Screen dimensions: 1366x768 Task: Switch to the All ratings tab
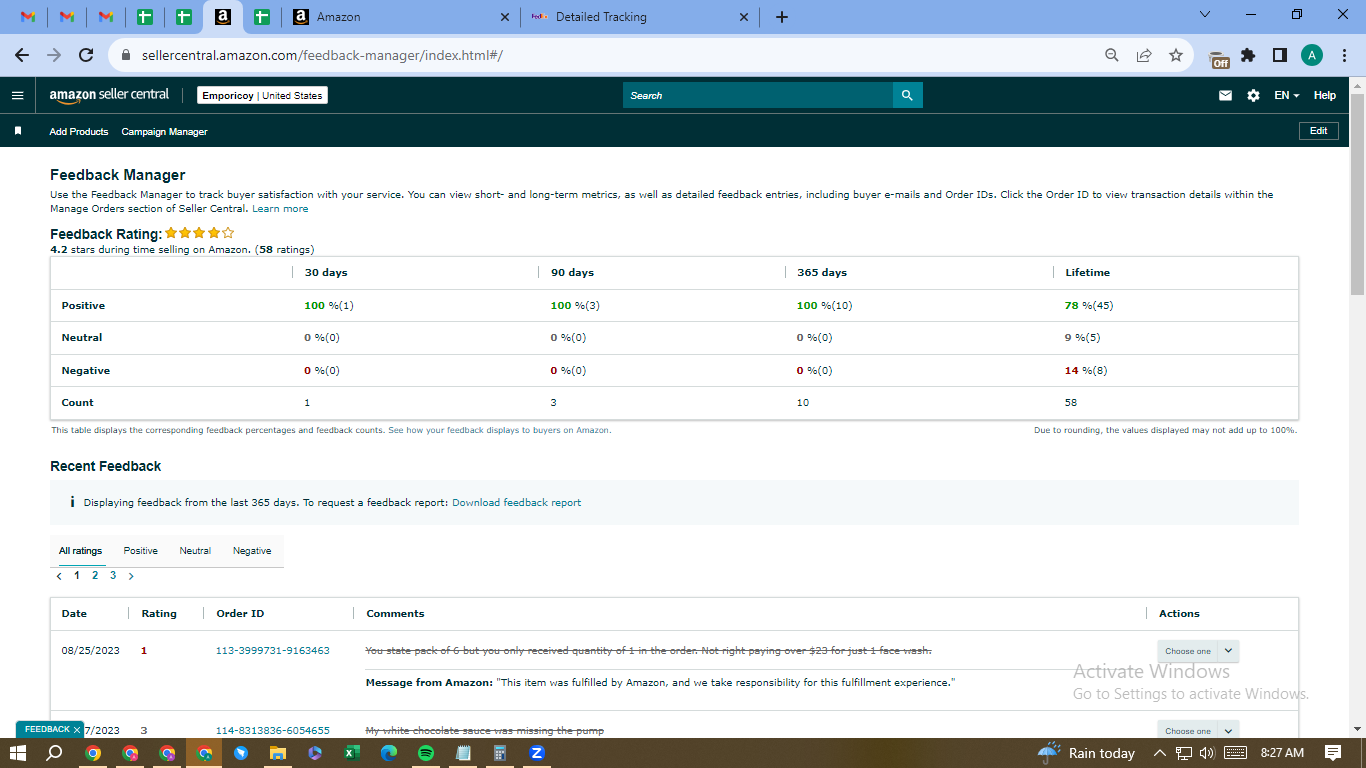(81, 551)
